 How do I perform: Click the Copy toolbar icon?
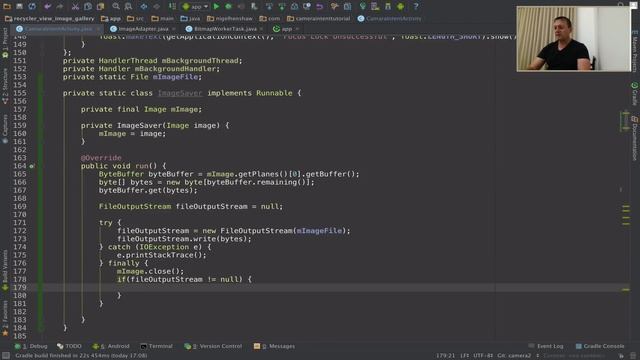88,6
